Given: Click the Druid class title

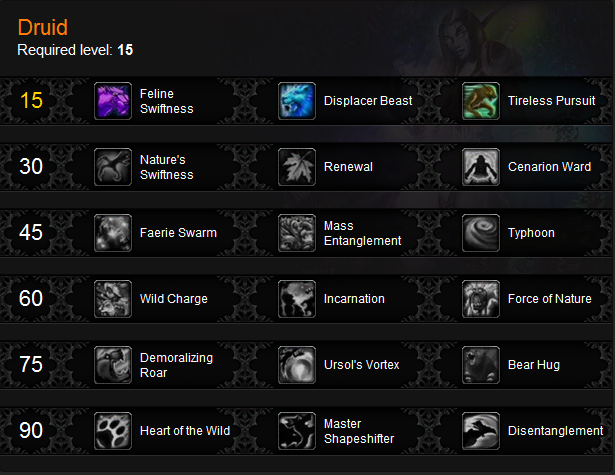Looking at the screenshot, I should click(x=43, y=27).
